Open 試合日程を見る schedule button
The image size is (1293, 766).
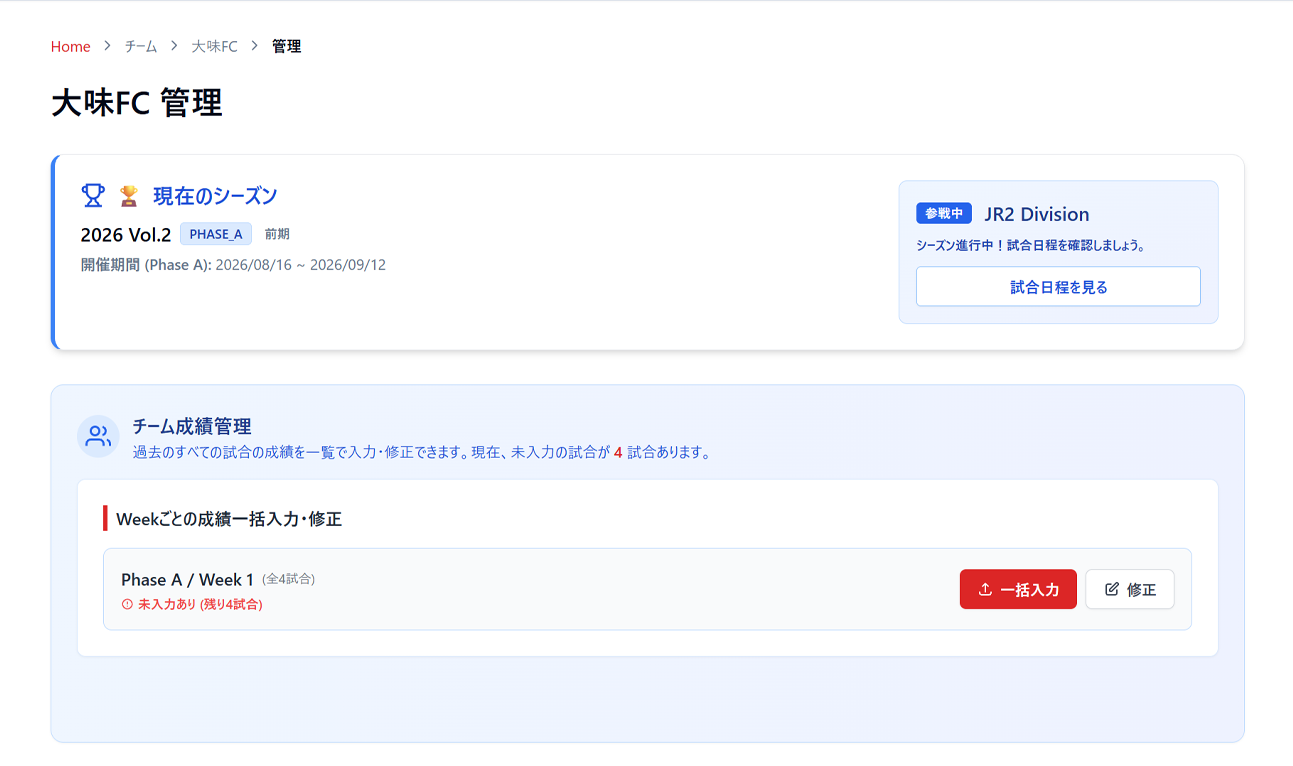[x=1058, y=286]
